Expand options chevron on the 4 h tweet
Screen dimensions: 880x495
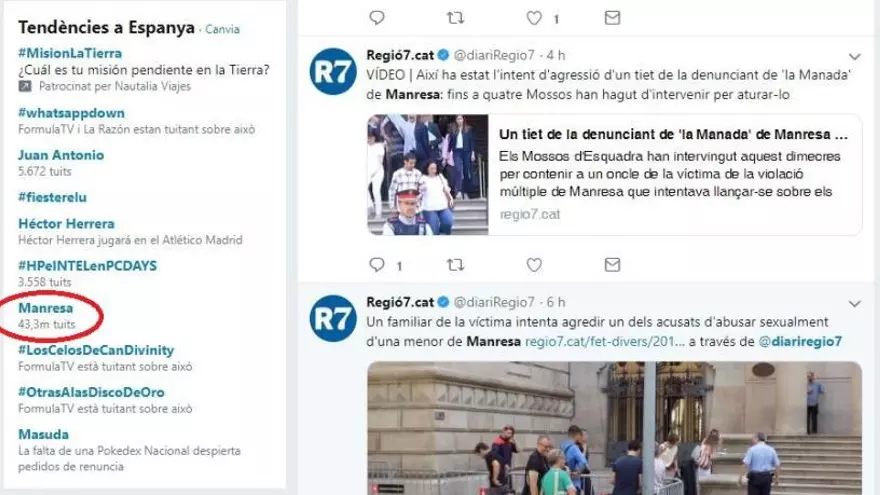[x=854, y=57]
